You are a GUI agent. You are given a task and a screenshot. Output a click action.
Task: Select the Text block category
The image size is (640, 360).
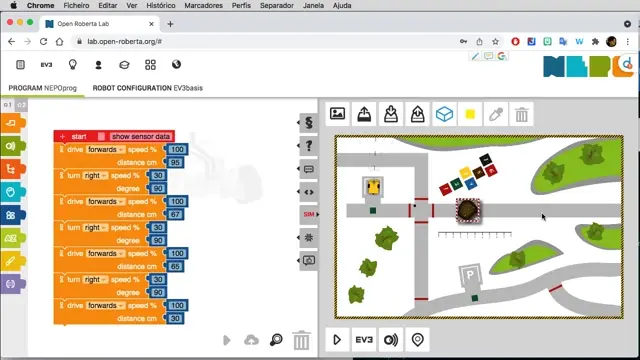[12, 238]
